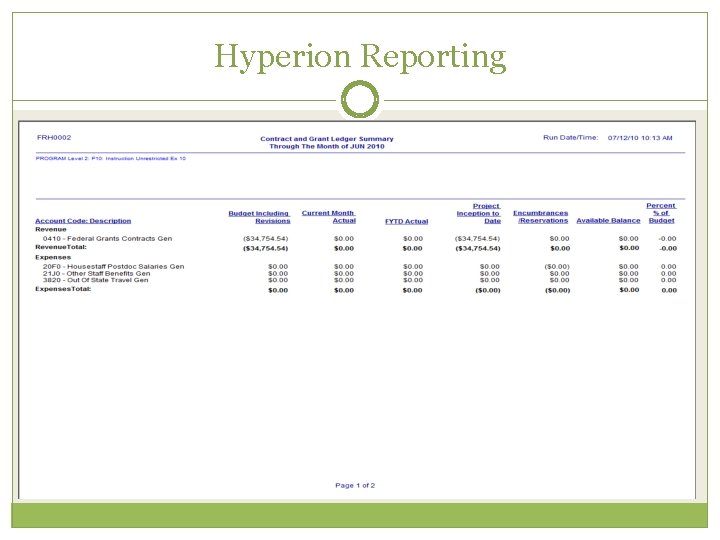
Task: Select ($0.00) encumbrances value in ExpensesTotal row
Action: pyautogui.click(x=557, y=290)
